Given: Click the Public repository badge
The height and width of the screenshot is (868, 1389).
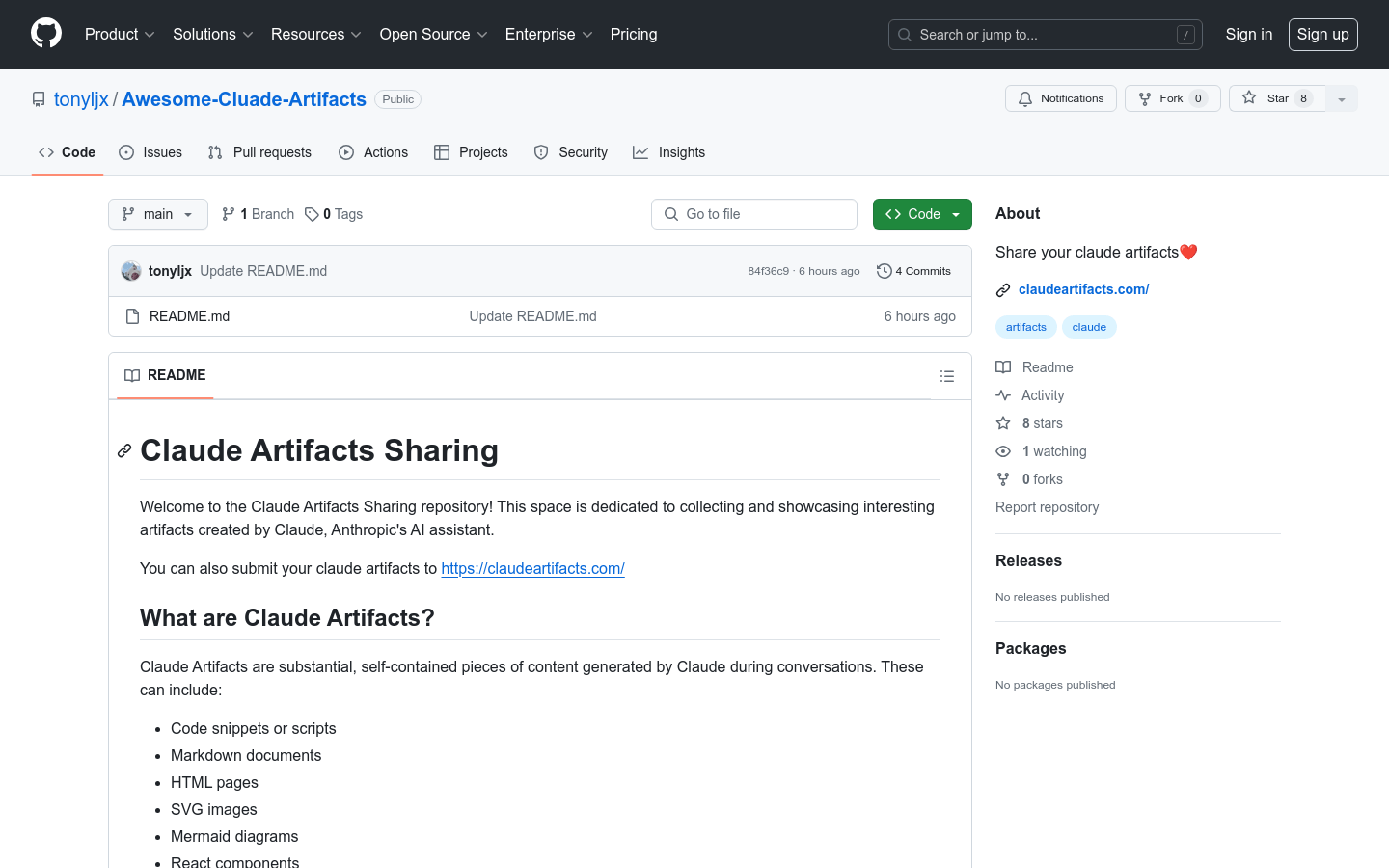Looking at the screenshot, I should click(x=397, y=99).
